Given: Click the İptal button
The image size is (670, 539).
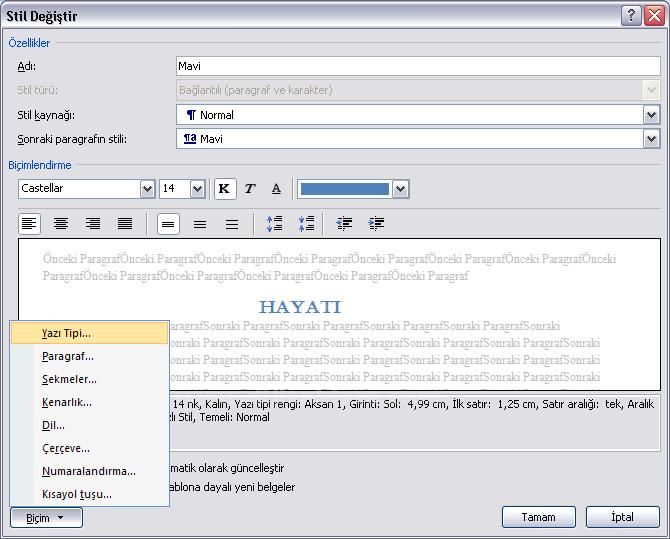Looking at the screenshot, I should 622,517.
